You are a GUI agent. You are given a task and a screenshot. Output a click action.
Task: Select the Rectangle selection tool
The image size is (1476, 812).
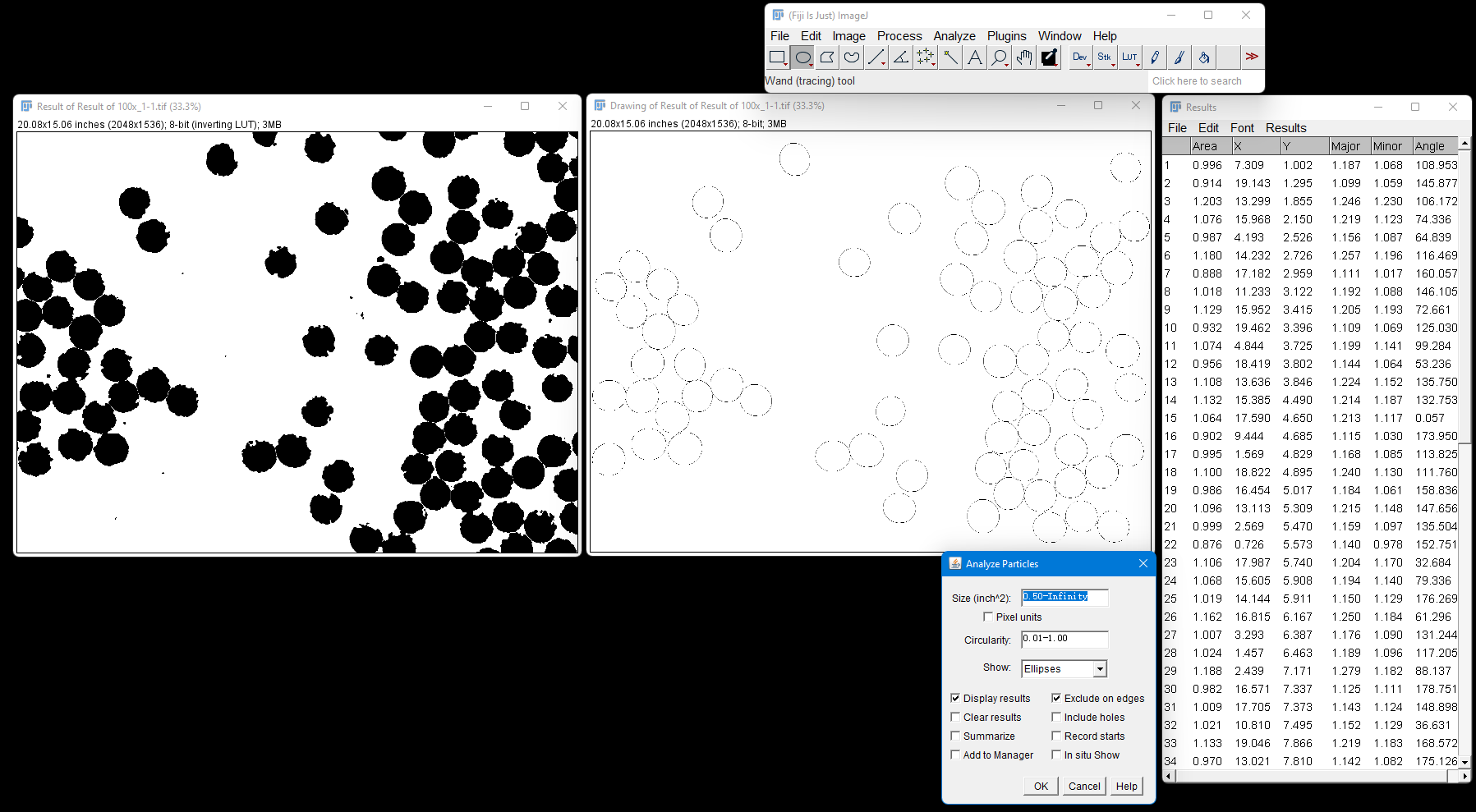click(x=778, y=57)
